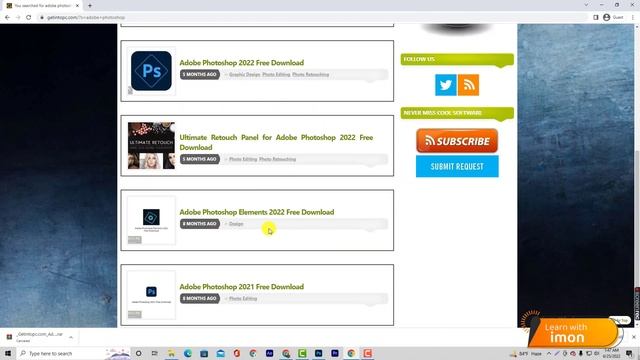The height and width of the screenshot is (360, 640).
Task: Switch to 'You searched for adobe' tab
Action: tap(42, 6)
